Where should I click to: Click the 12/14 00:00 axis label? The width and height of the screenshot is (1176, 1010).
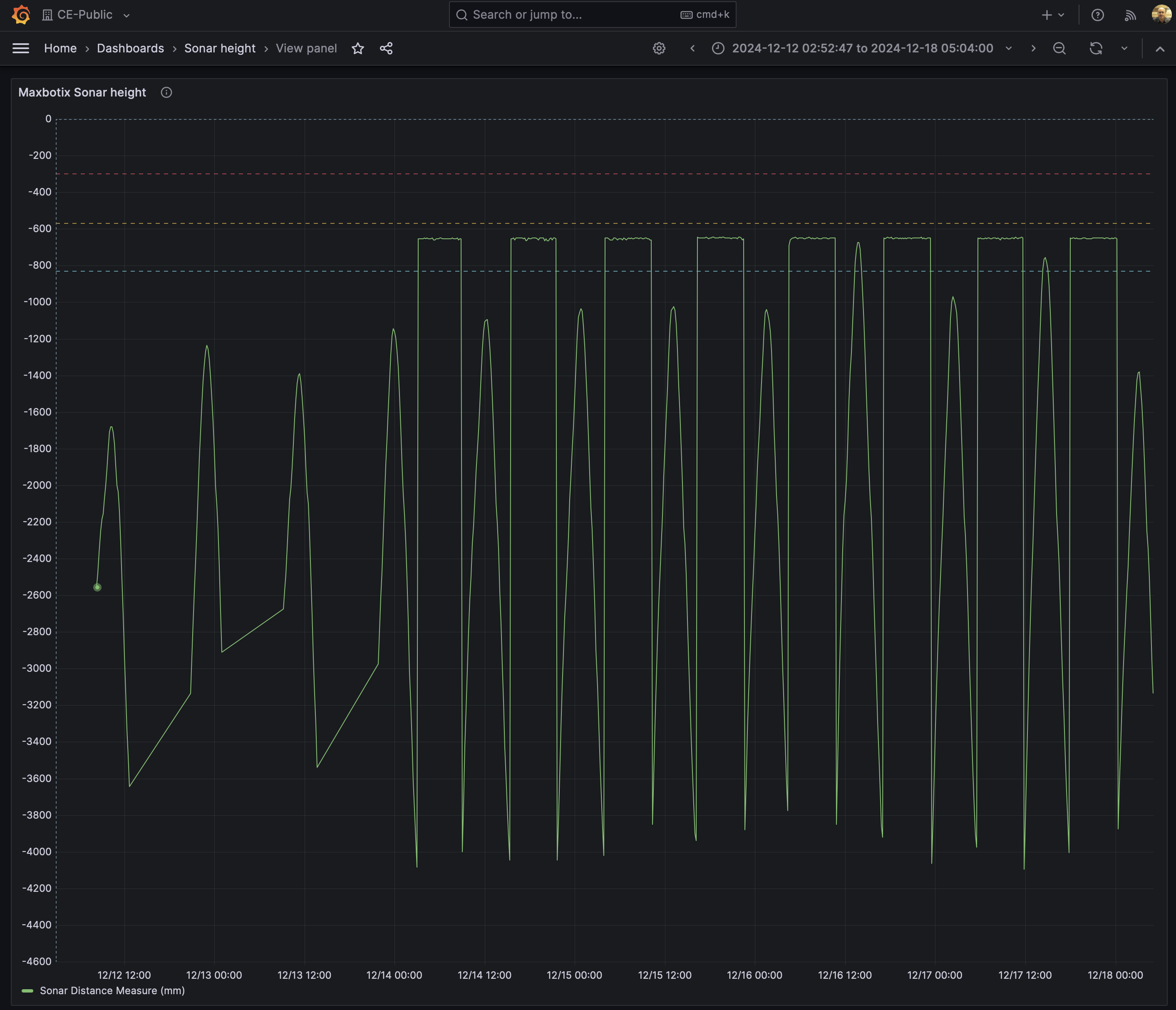pos(394,975)
